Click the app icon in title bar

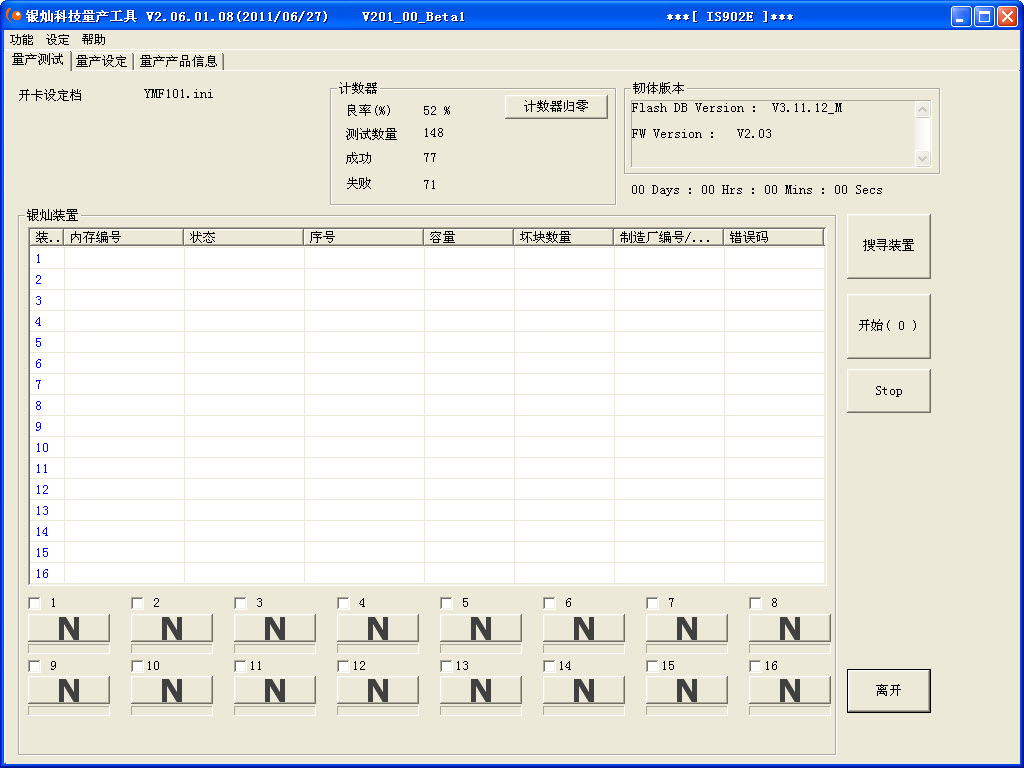[14, 16]
